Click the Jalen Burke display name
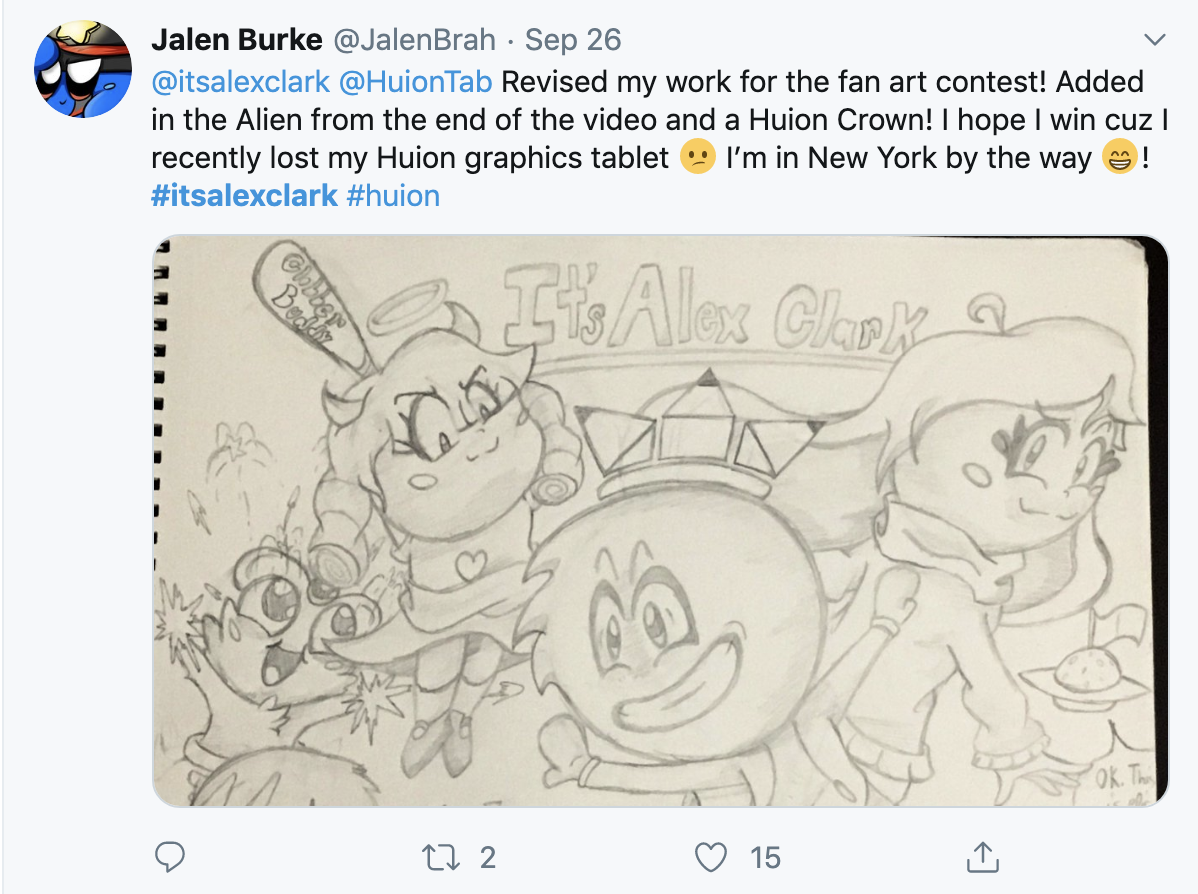The height and width of the screenshot is (894, 1198). coord(237,40)
